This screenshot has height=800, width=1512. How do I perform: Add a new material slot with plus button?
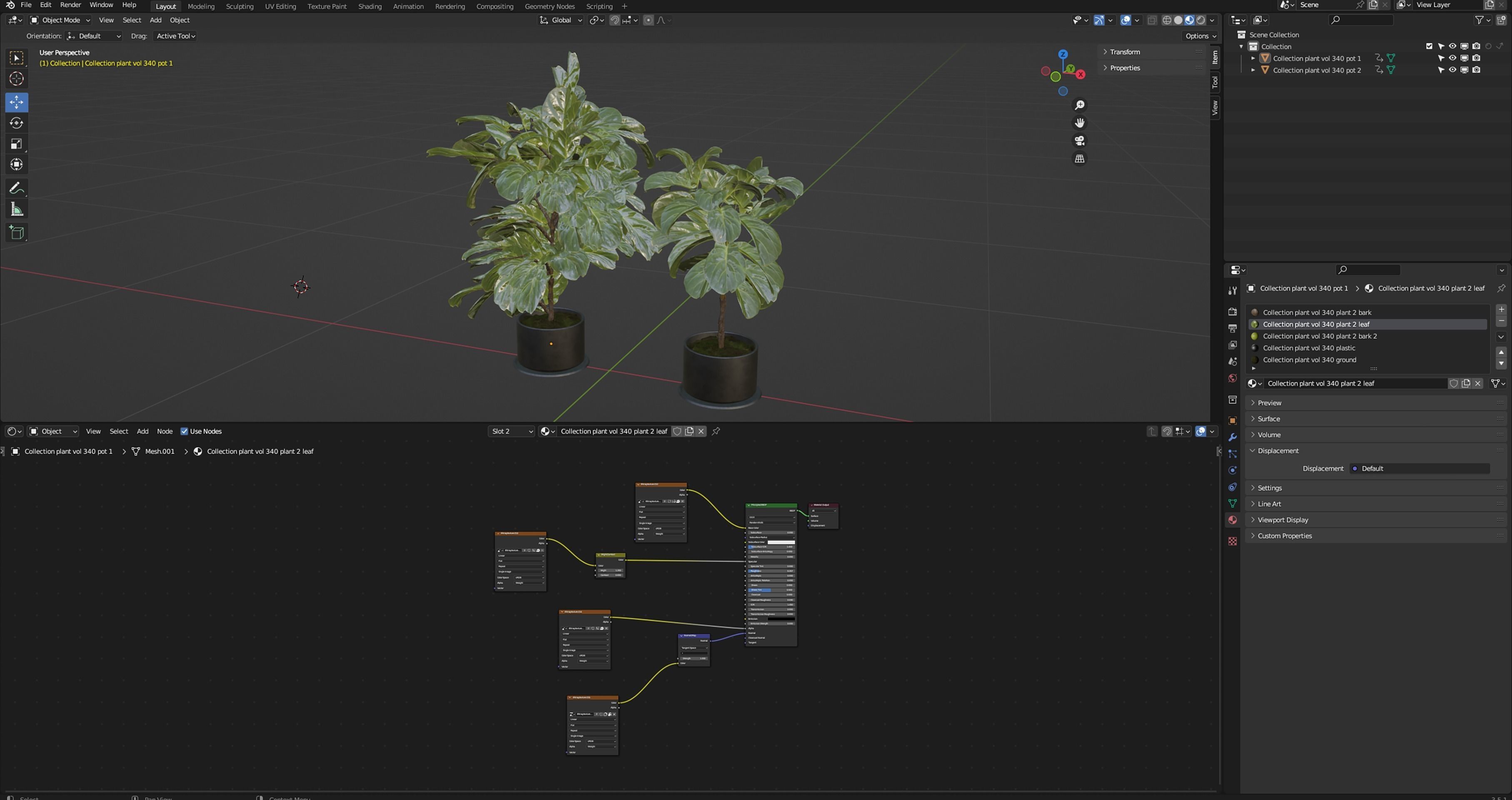pos(1501,309)
